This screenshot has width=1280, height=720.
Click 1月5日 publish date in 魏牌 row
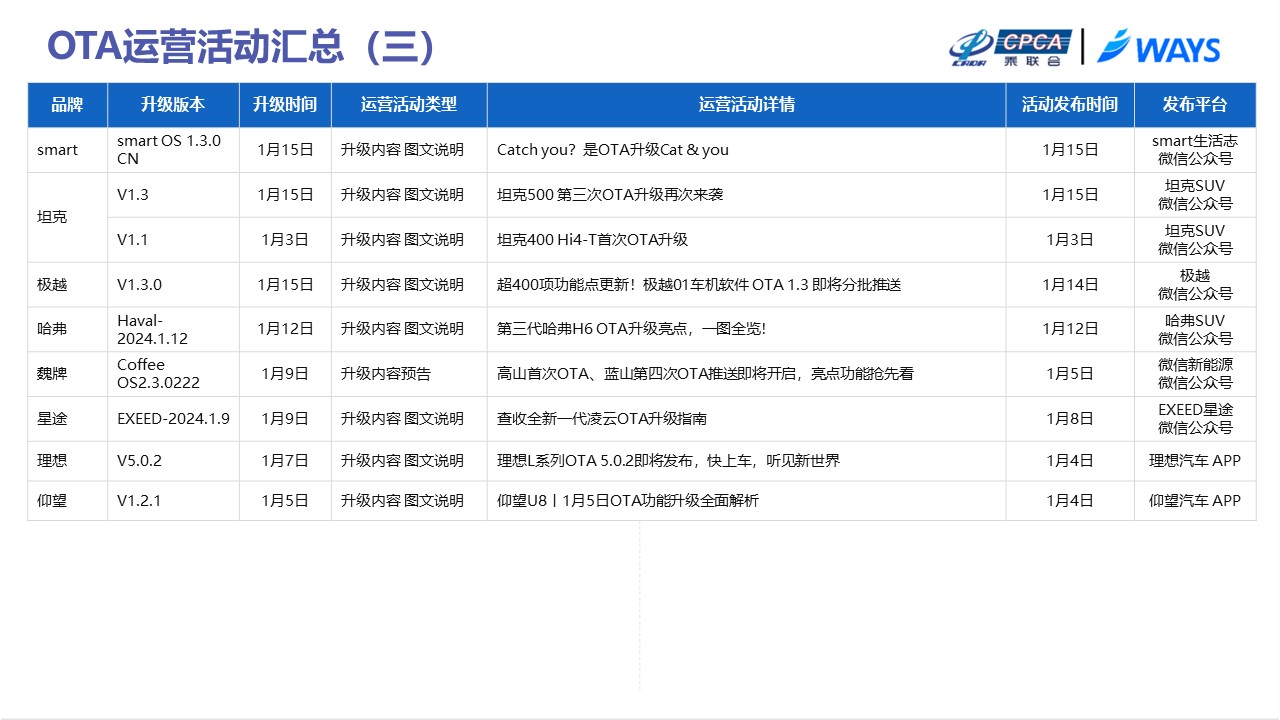pyautogui.click(x=1070, y=374)
